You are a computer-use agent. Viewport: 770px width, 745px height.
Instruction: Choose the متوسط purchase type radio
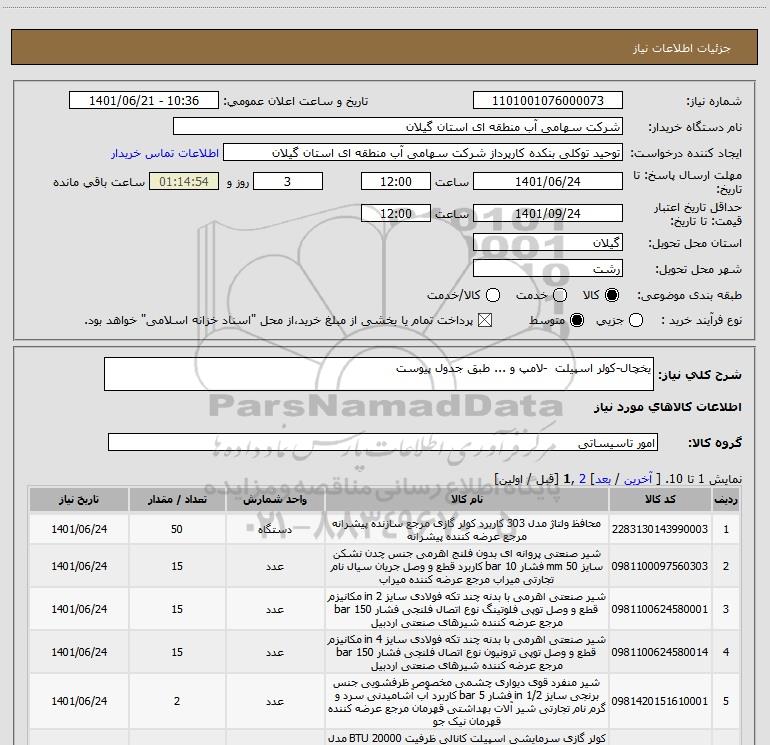pyautogui.click(x=577, y=321)
